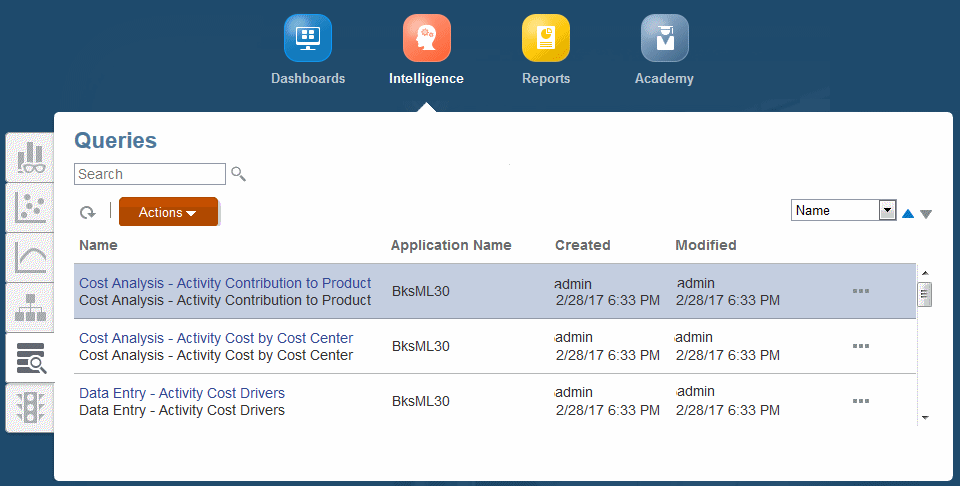Open the Dashboards cluster icon
960x486 pixels.
pos(308,38)
